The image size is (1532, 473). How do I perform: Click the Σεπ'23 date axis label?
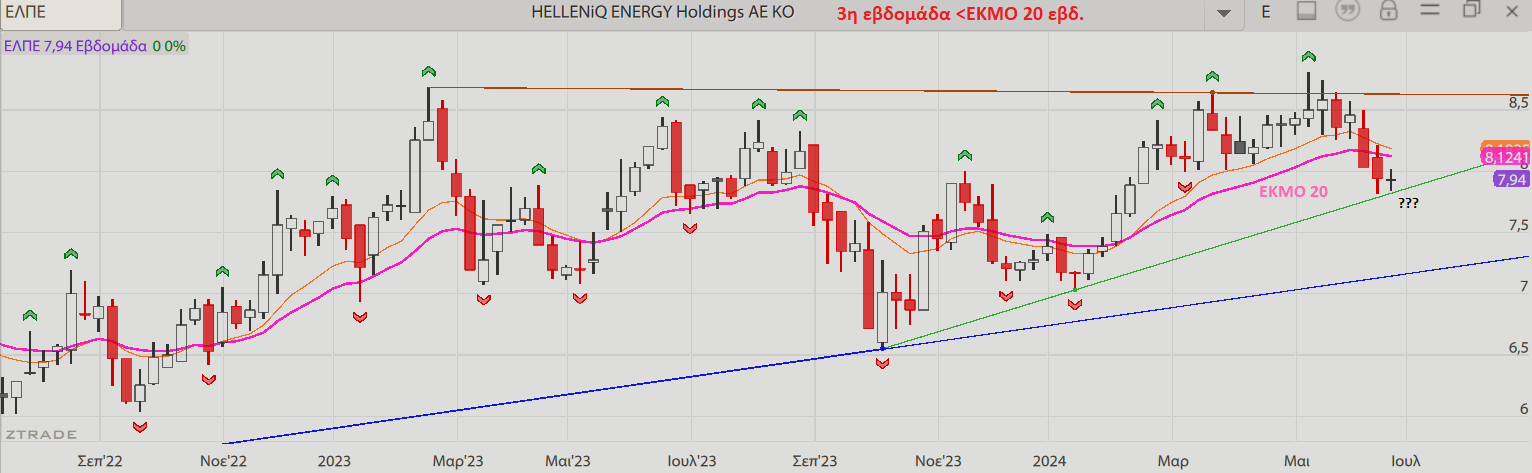point(814,462)
